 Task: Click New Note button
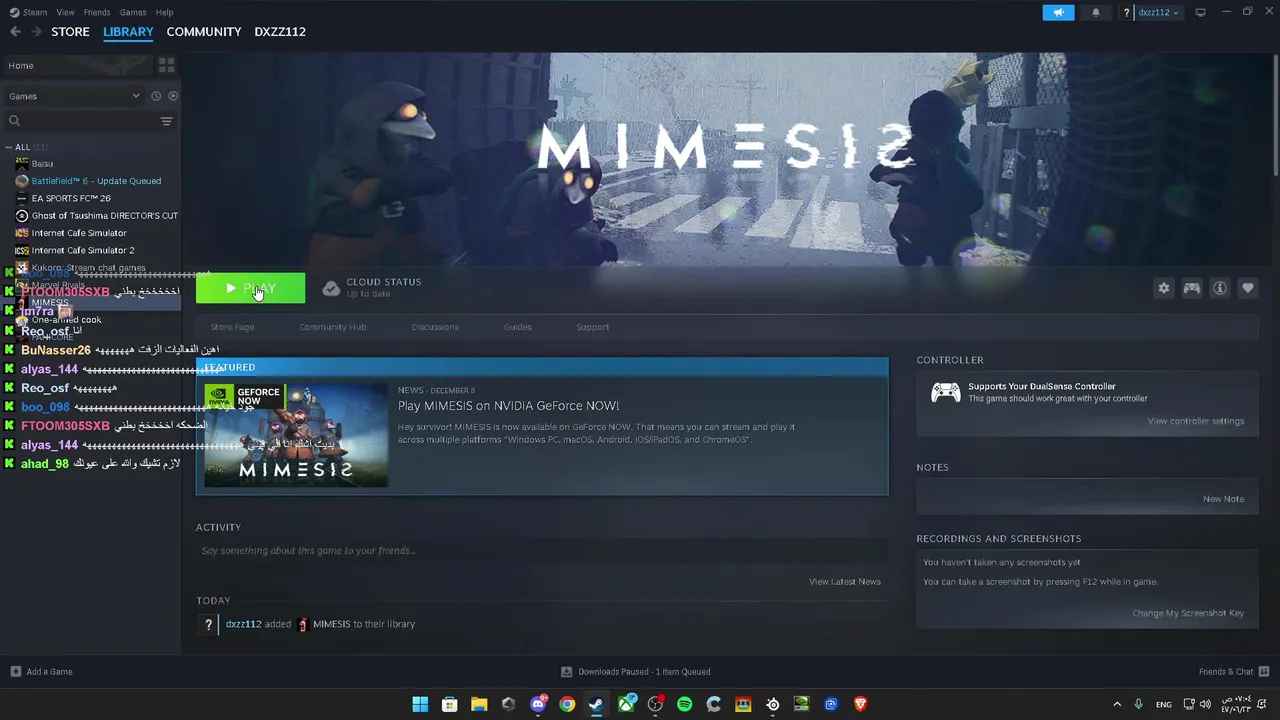pyautogui.click(x=1223, y=499)
